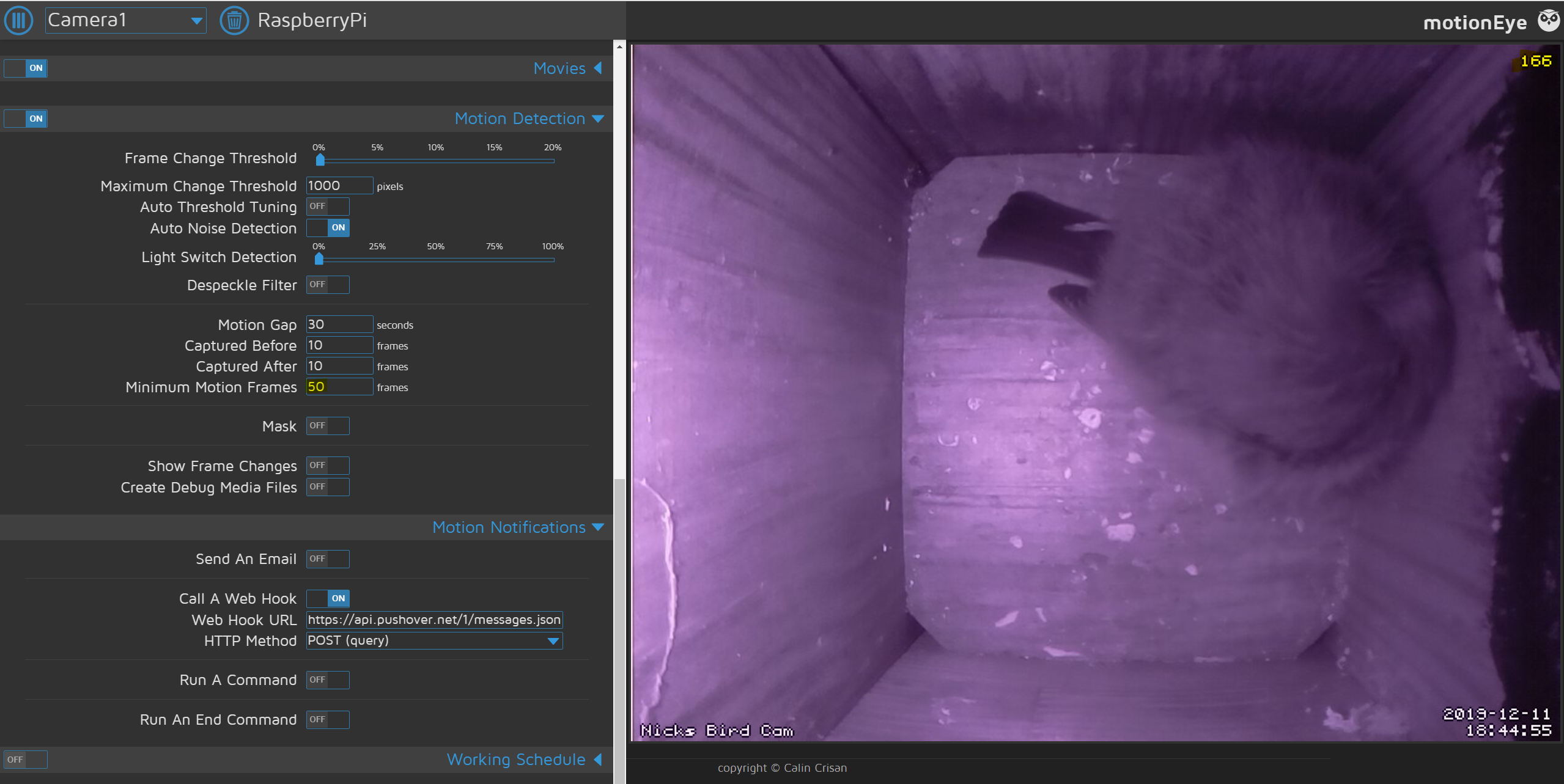Turn on the Mask switch
The width and height of the screenshot is (1564, 784).
point(328,426)
